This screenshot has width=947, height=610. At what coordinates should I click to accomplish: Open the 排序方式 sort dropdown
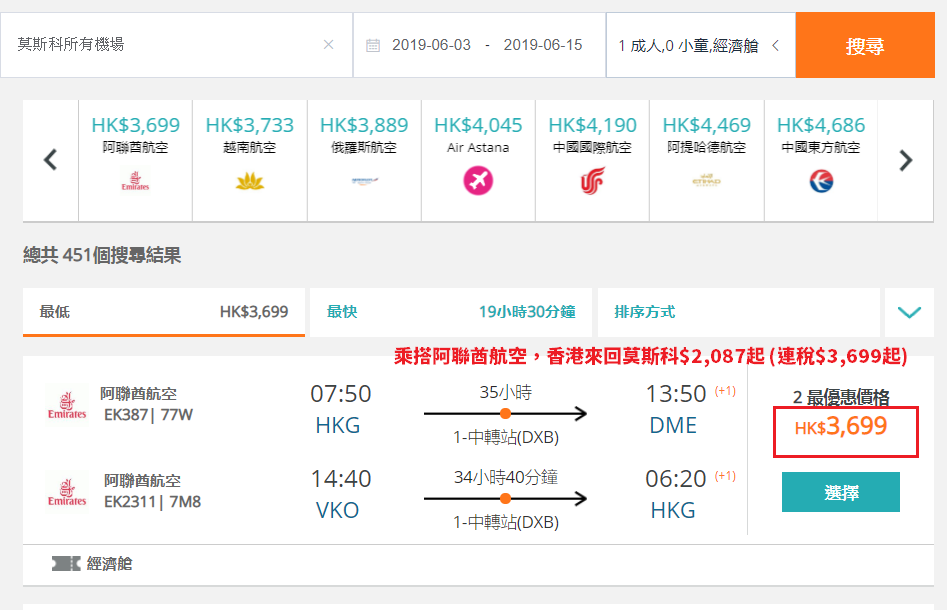pyautogui.click(x=738, y=312)
